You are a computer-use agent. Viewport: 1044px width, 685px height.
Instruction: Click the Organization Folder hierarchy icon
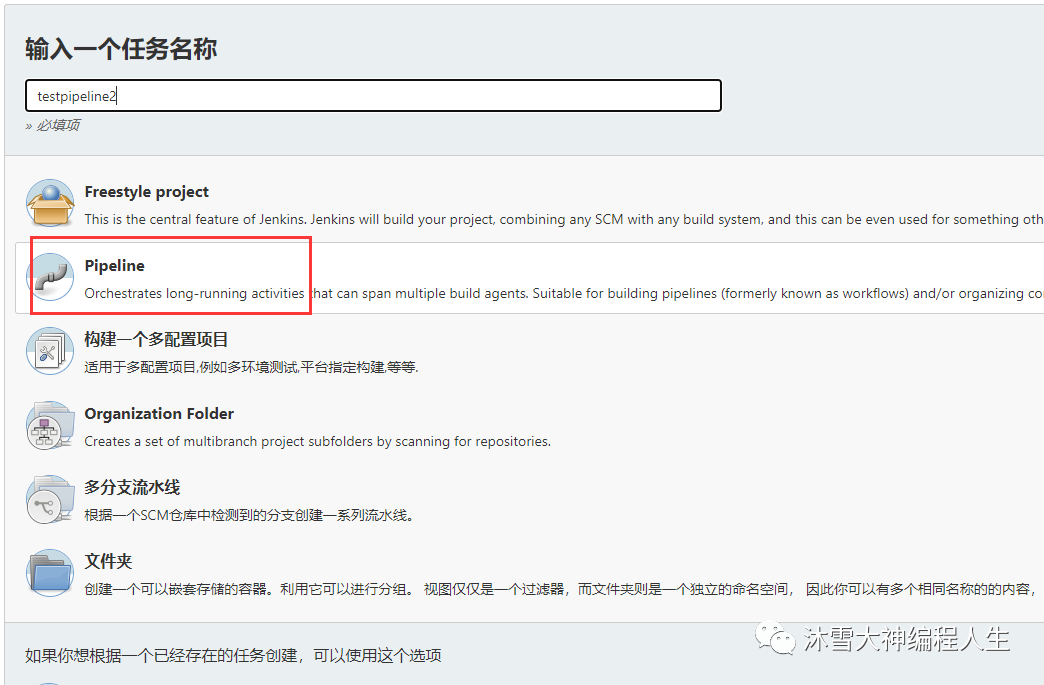[50, 425]
